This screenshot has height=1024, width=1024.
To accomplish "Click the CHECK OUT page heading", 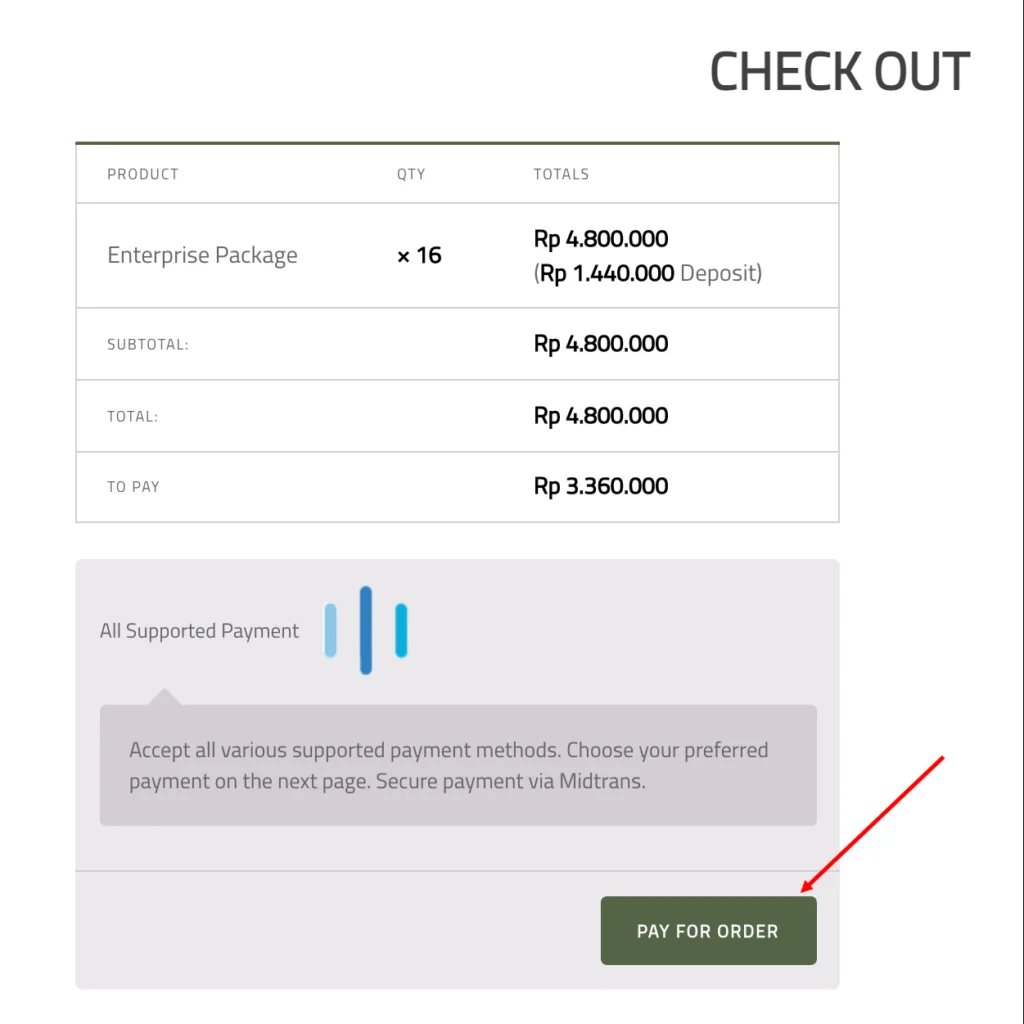I will coord(839,72).
